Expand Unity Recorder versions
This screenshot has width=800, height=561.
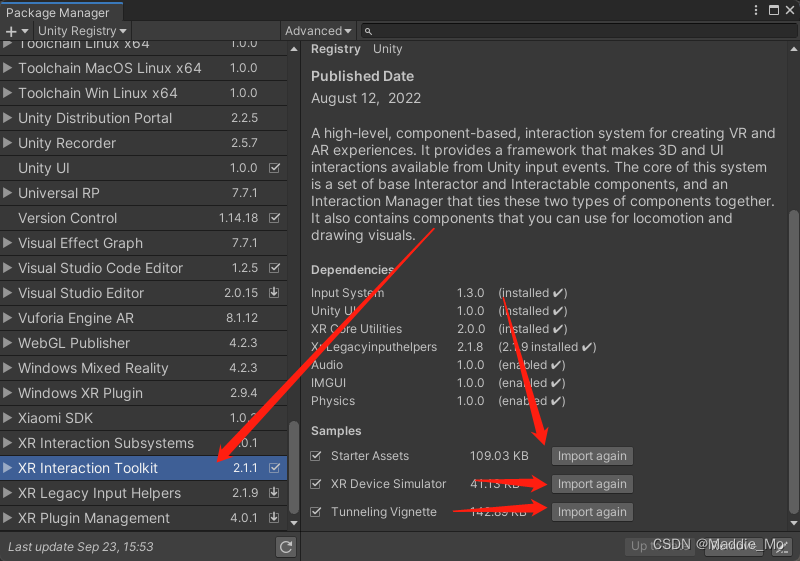tap(7, 142)
